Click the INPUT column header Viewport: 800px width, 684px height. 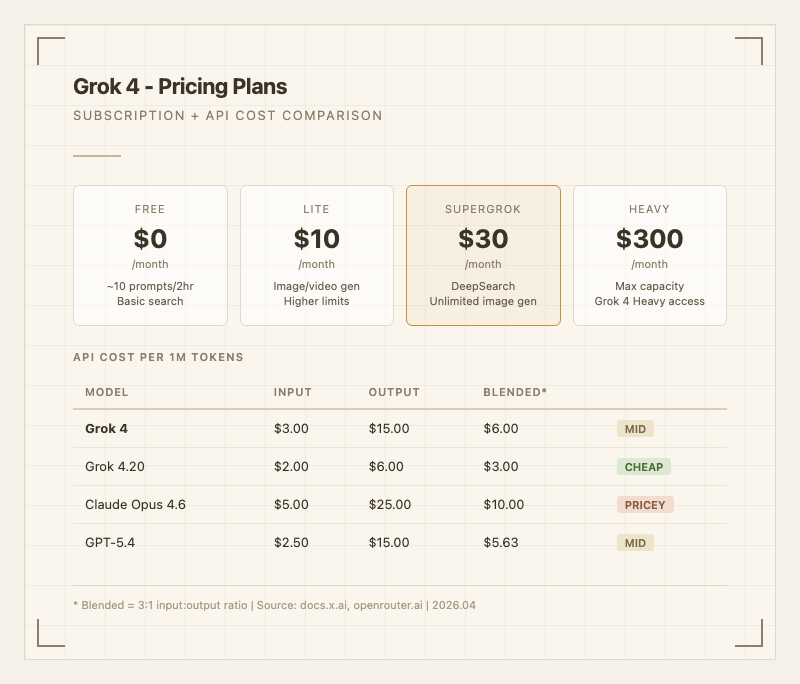click(x=293, y=392)
